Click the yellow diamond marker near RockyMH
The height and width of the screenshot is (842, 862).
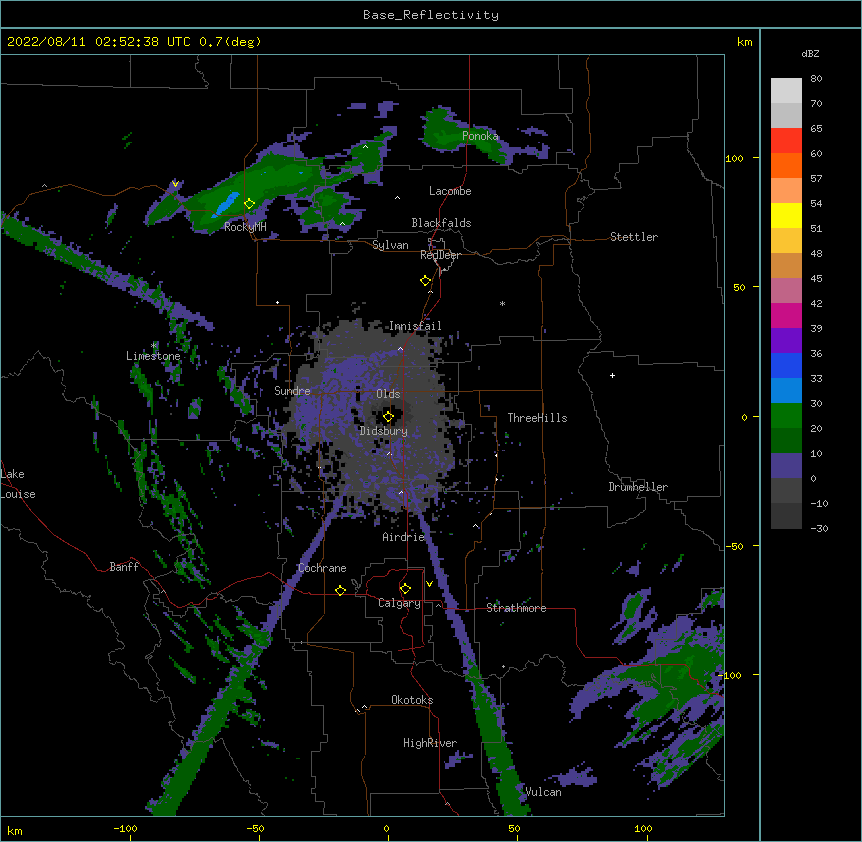tap(249, 204)
